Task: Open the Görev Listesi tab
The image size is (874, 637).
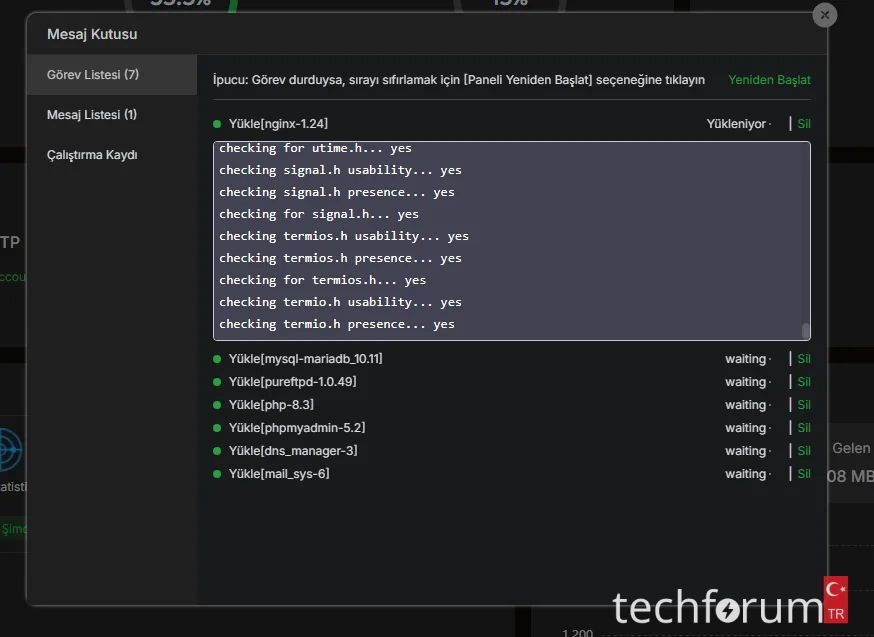Action: pos(92,75)
